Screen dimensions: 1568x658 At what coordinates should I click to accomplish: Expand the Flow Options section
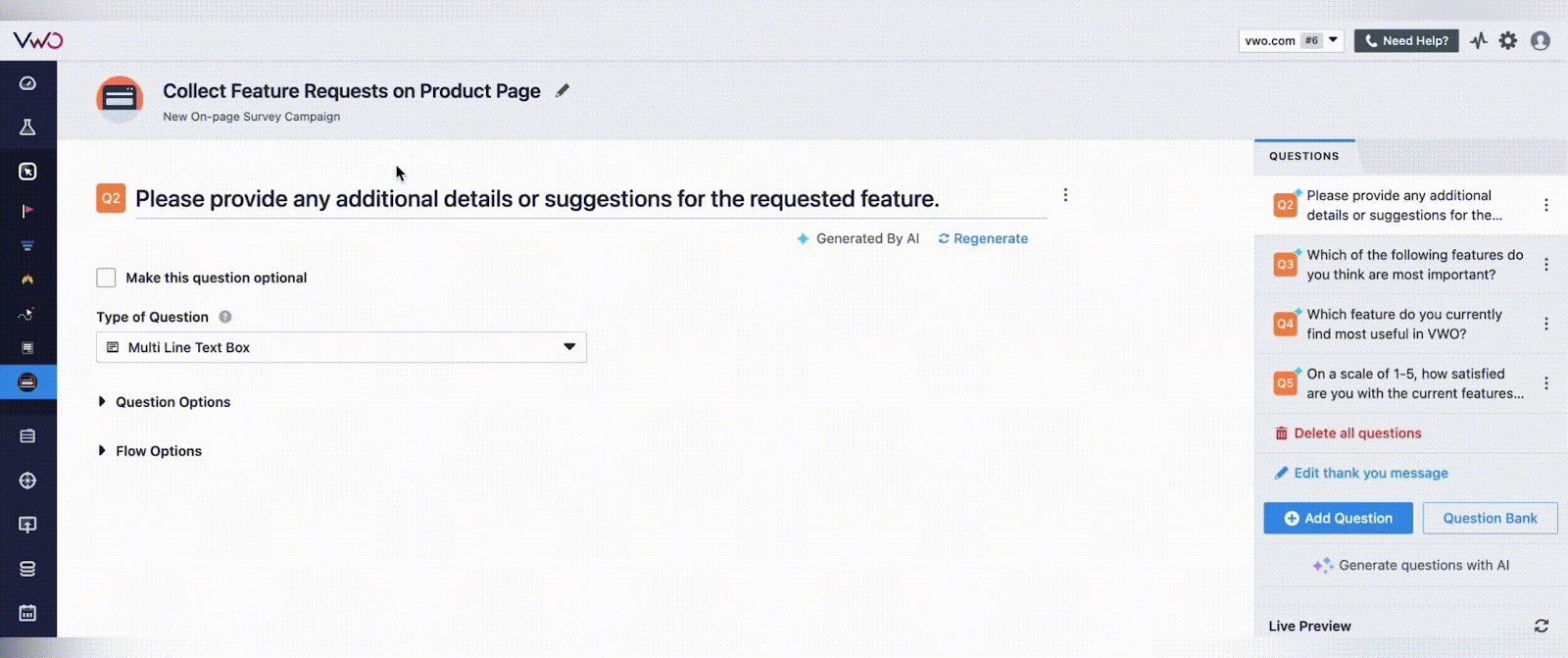click(x=150, y=451)
